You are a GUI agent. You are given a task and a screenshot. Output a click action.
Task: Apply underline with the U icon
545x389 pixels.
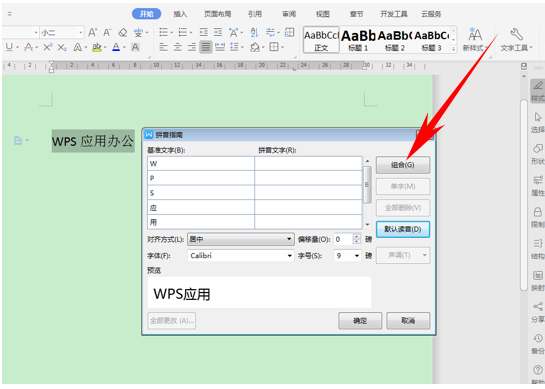[x=9, y=47]
